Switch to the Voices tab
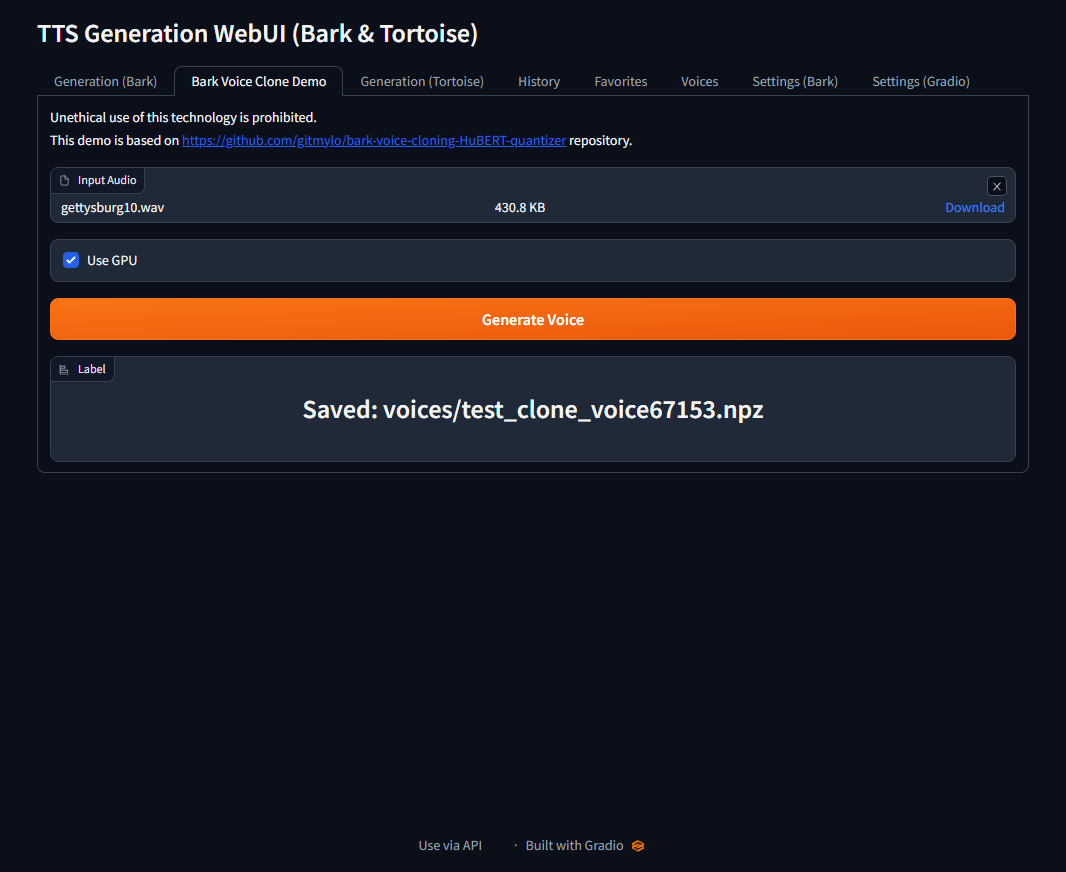 [700, 82]
